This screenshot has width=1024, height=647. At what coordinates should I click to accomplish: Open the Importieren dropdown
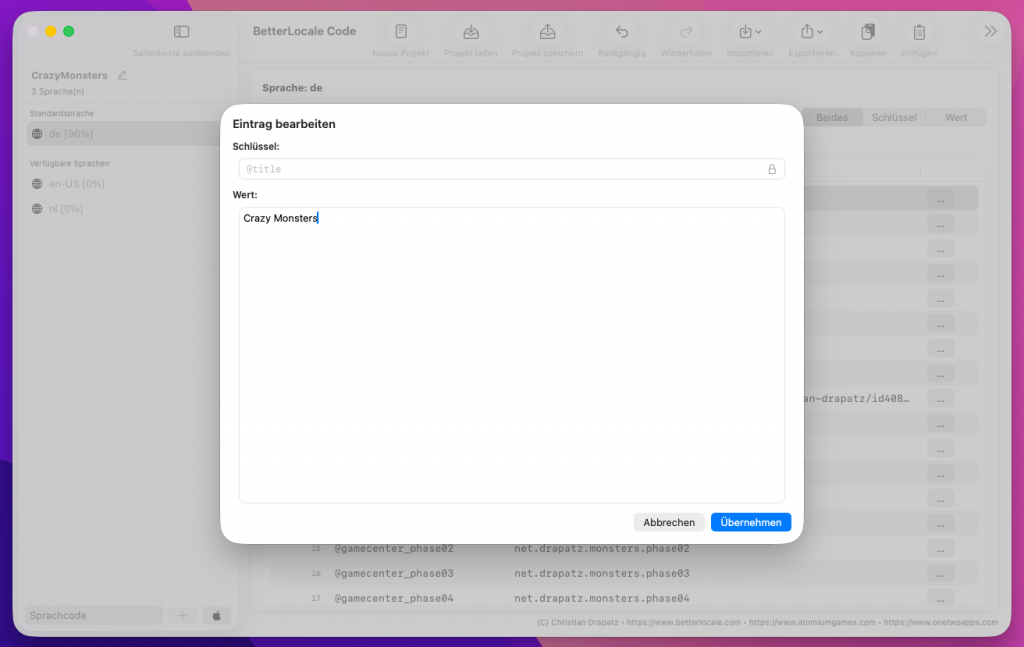click(x=749, y=32)
